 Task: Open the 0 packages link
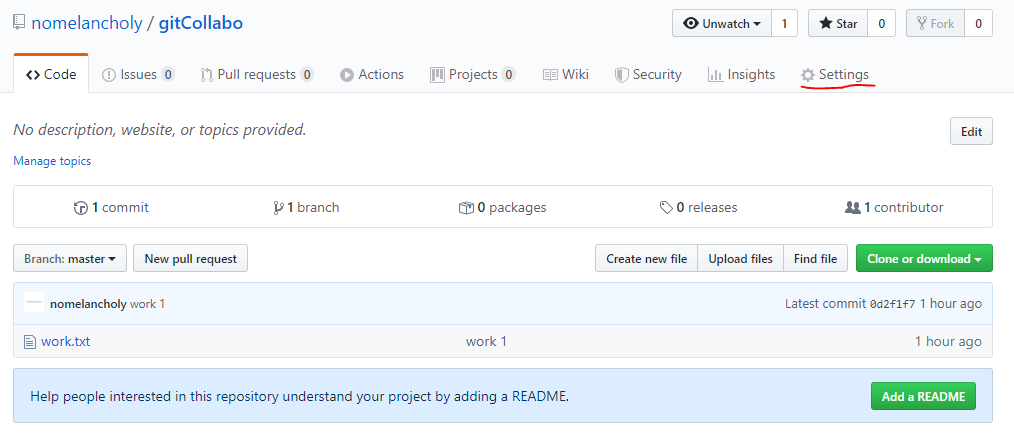pyautogui.click(x=502, y=208)
